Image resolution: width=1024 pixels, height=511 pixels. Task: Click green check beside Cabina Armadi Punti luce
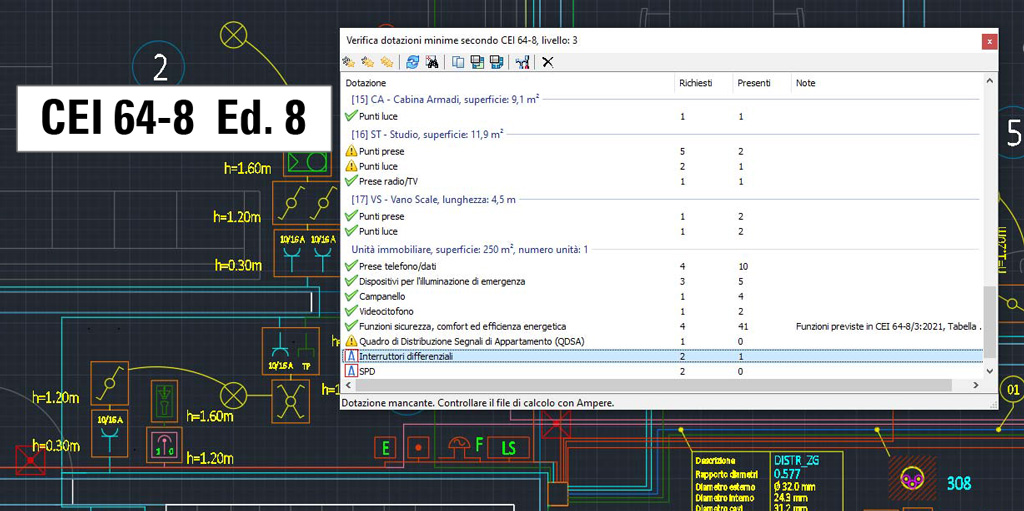(x=351, y=116)
